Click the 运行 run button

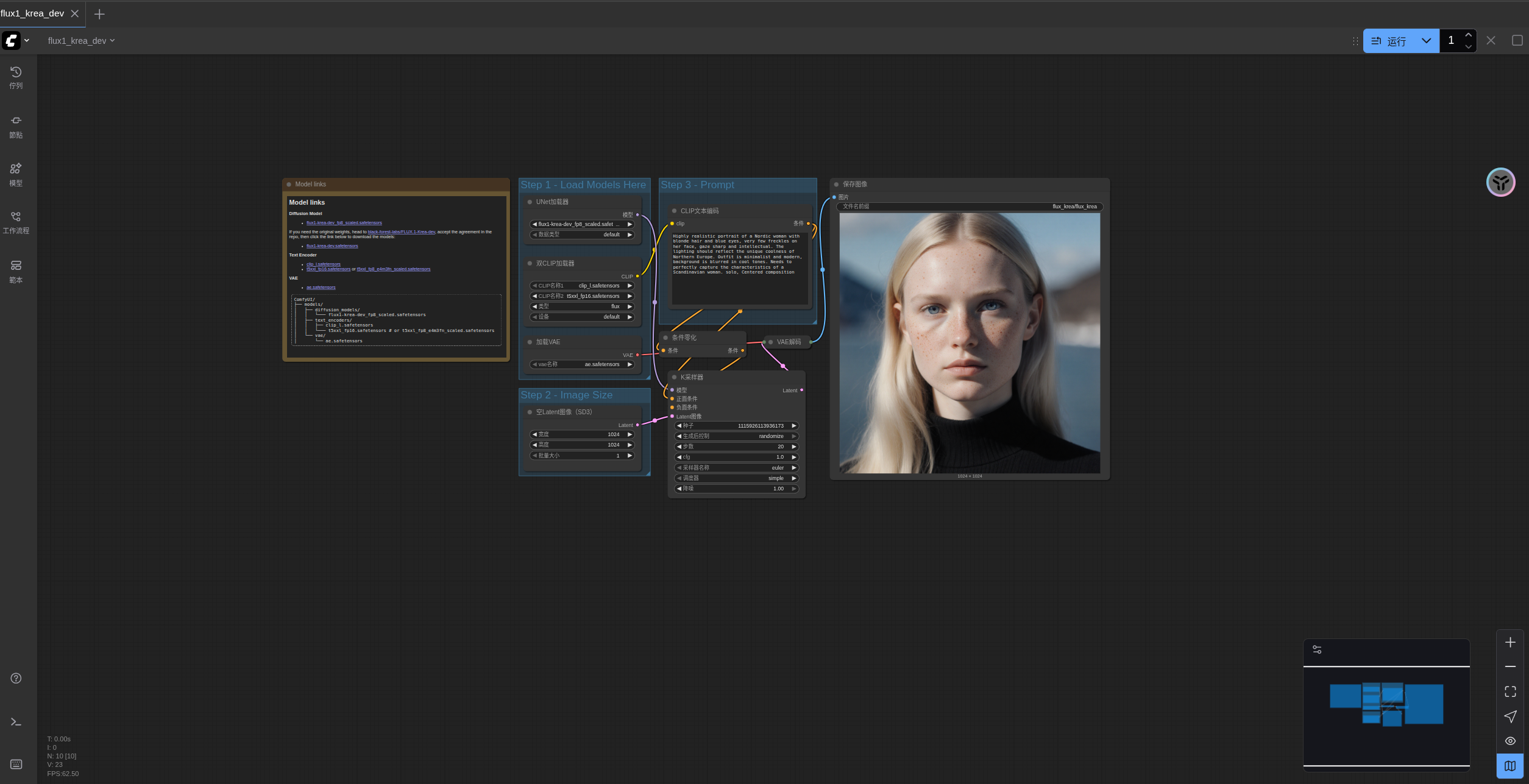coord(1389,41)
